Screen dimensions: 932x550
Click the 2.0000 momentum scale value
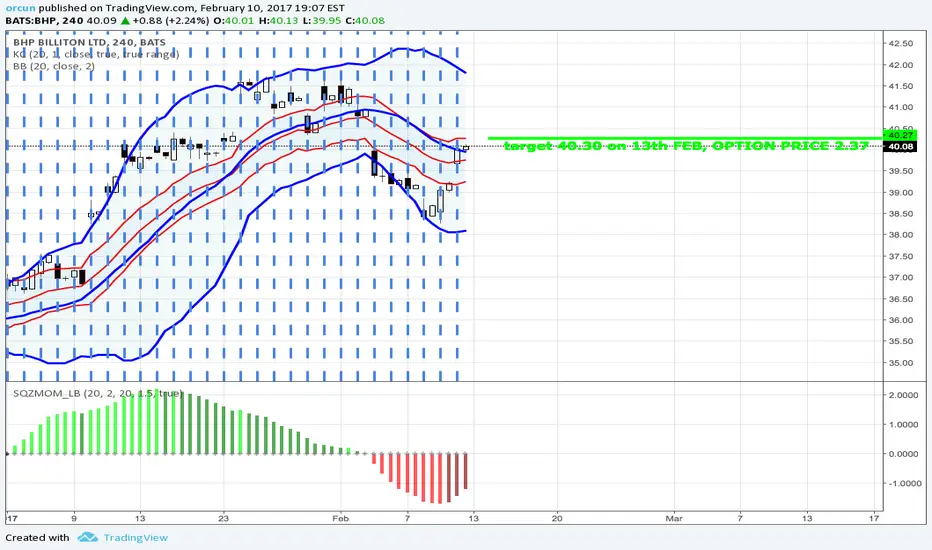pos(903,395)
